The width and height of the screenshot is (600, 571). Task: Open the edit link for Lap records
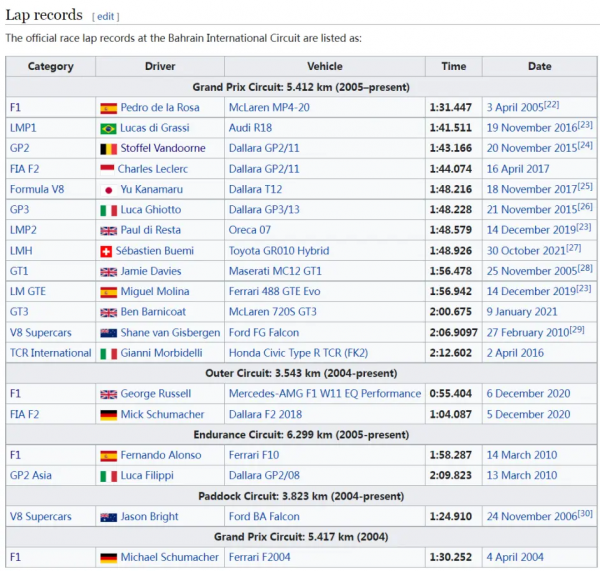tap(106, 17)
